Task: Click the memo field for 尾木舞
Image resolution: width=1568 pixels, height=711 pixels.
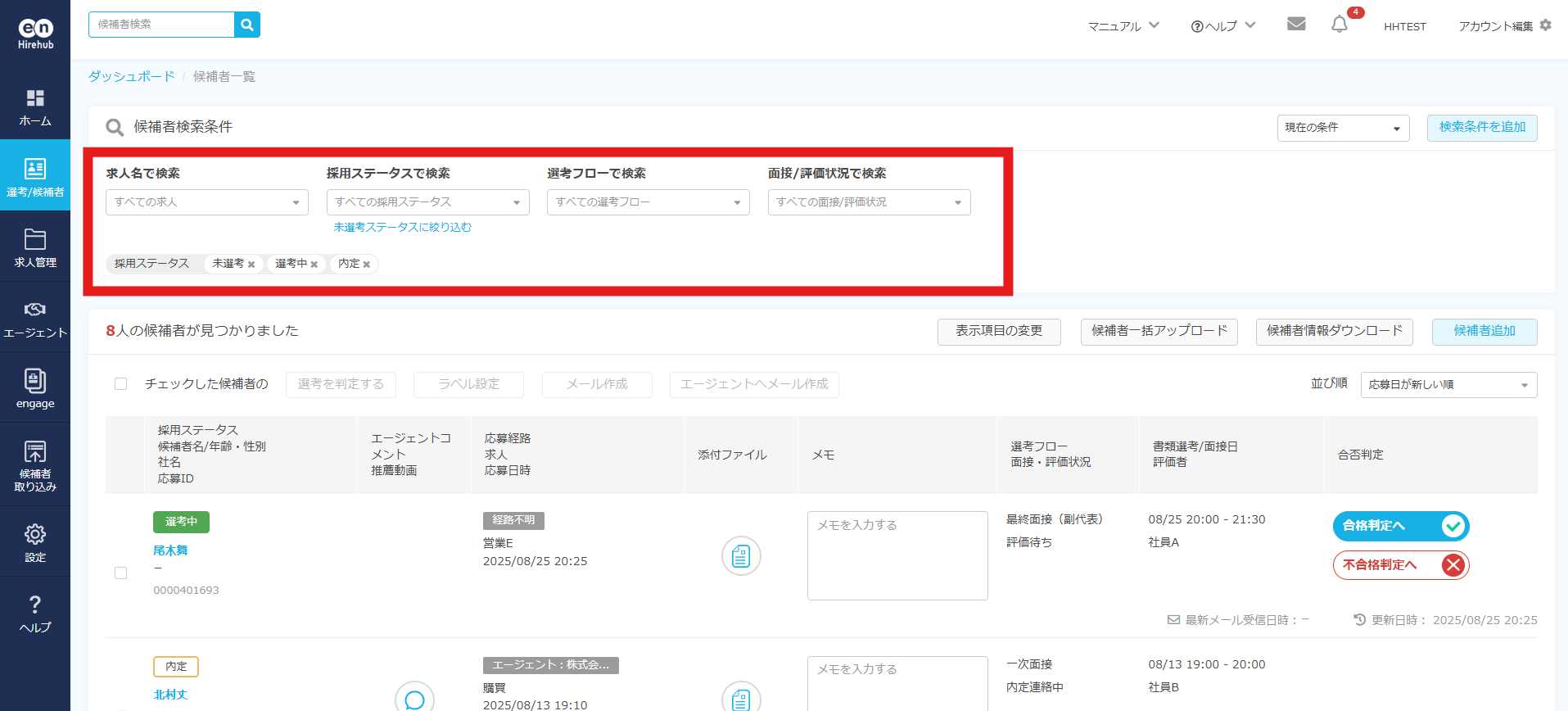Action: pyautogui.click(x=897, y=556)
